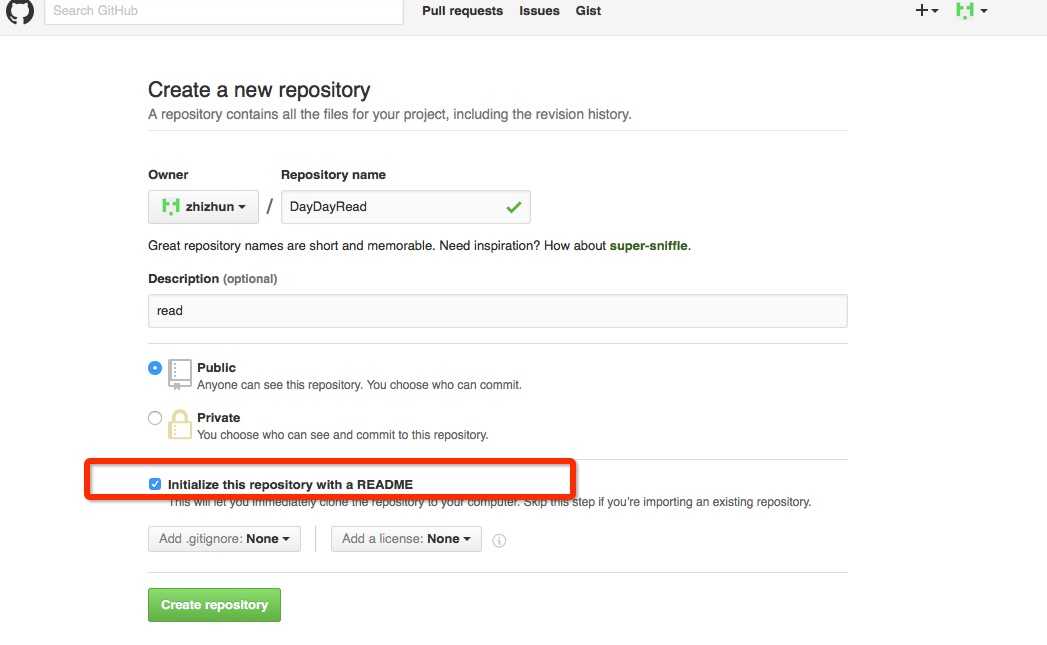Viewport: 1047px width, 645px height.
Task: Click the private repository lock icon
Action: (x=180, y=424)
